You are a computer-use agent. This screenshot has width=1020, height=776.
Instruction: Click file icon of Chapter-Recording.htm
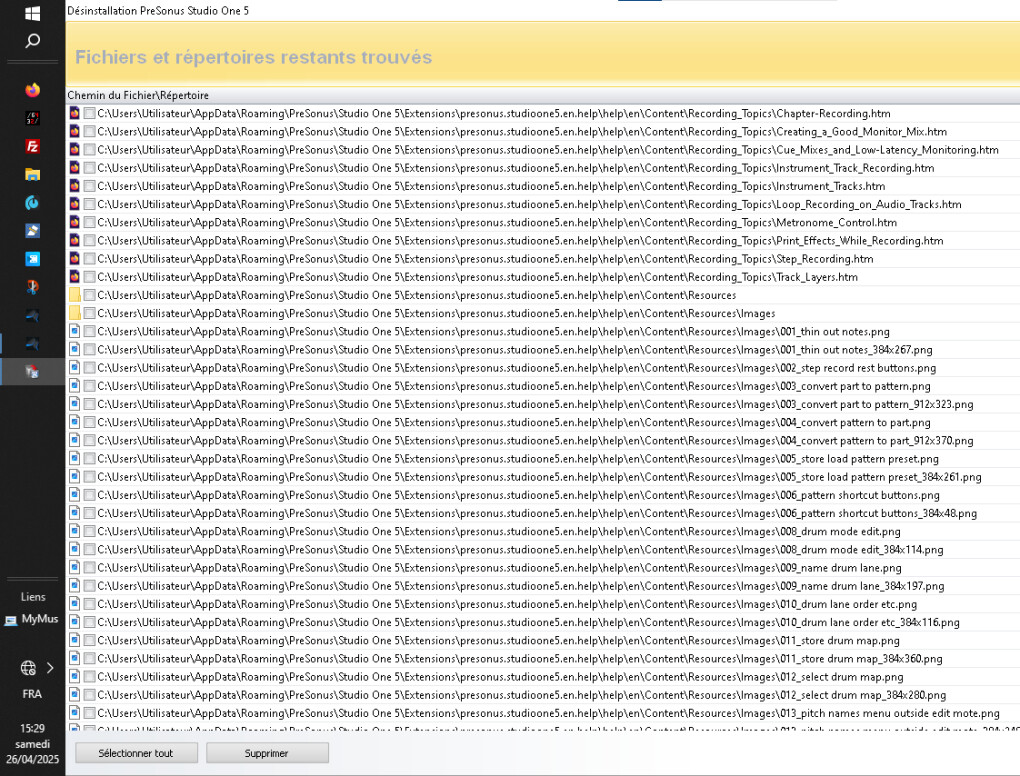75,113
